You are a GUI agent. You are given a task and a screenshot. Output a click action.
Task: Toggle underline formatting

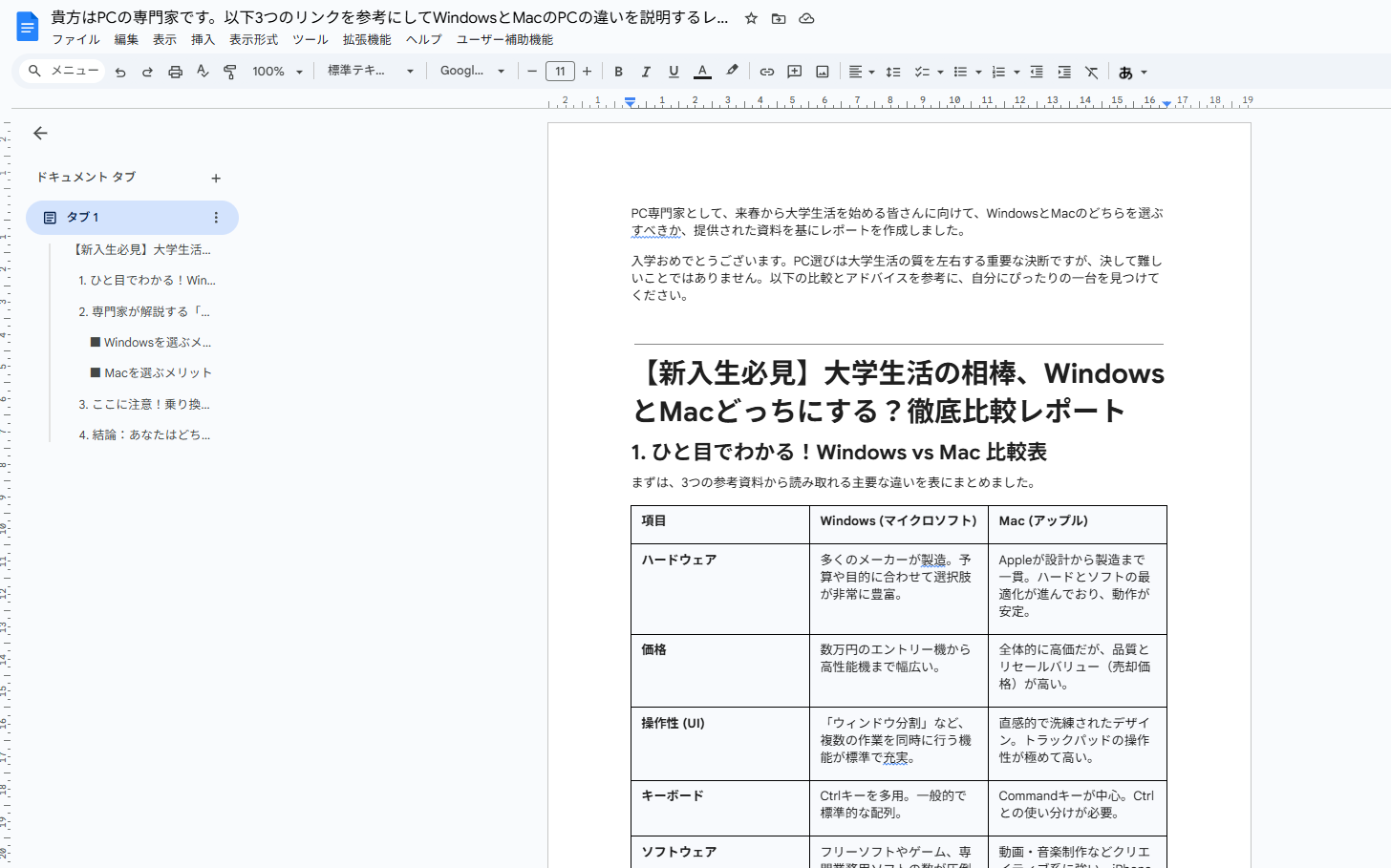[x=674, y=72]
